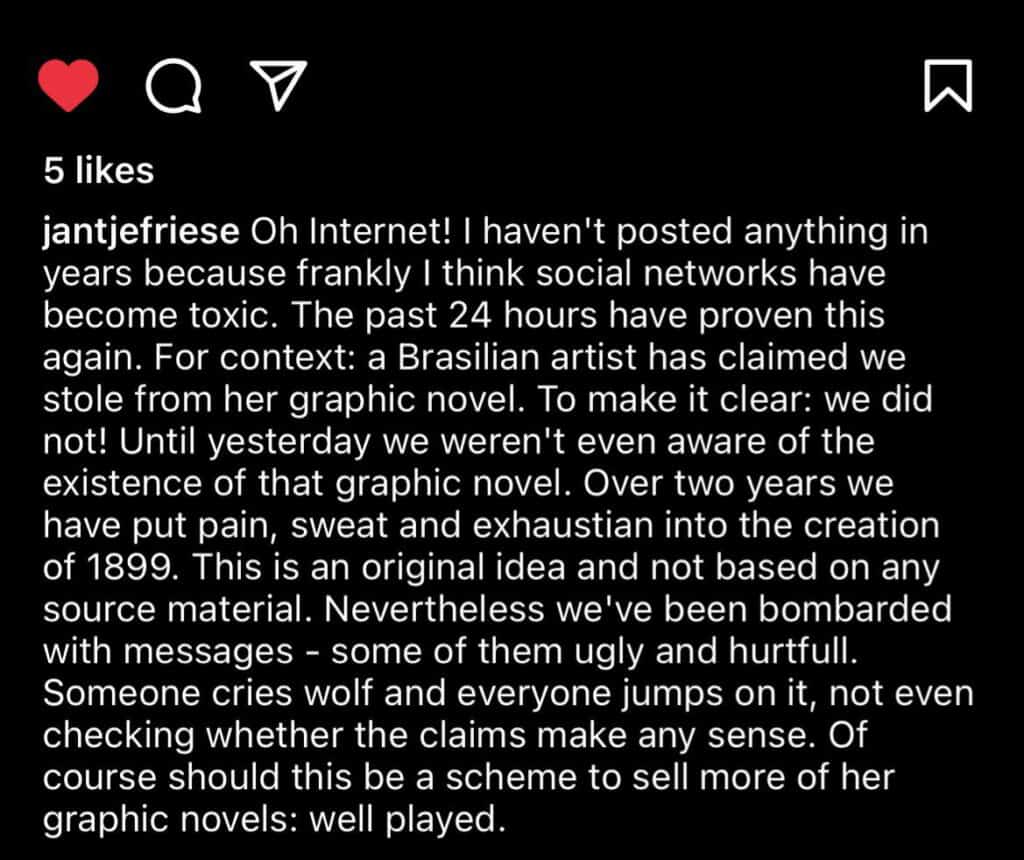Click the word 'checking' in the caption
Viewport: 1024px width, 860px height.
click(119, 735)
